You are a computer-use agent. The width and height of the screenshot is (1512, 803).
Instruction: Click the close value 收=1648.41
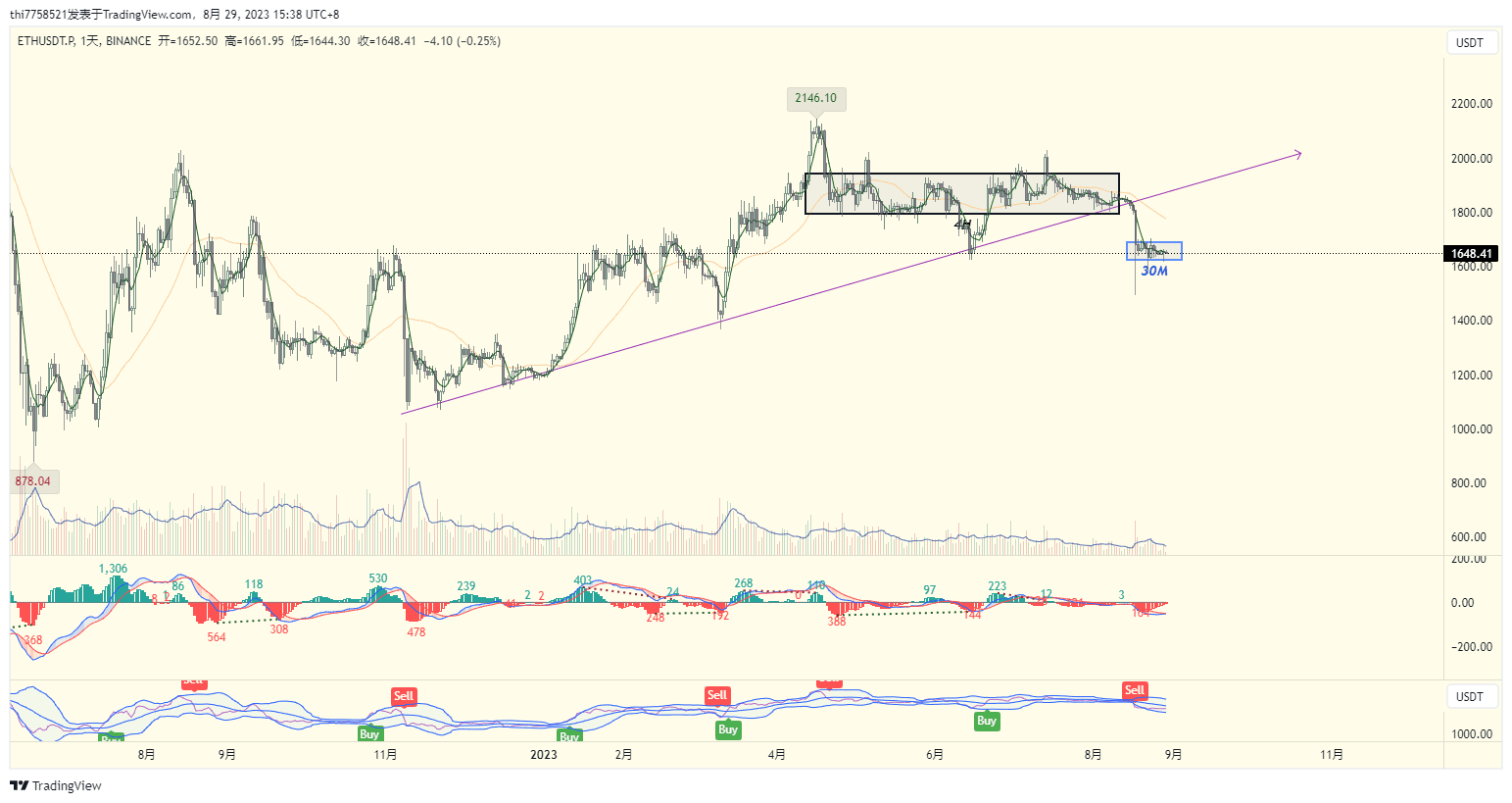pyautogui.click(x=387, y=41)
